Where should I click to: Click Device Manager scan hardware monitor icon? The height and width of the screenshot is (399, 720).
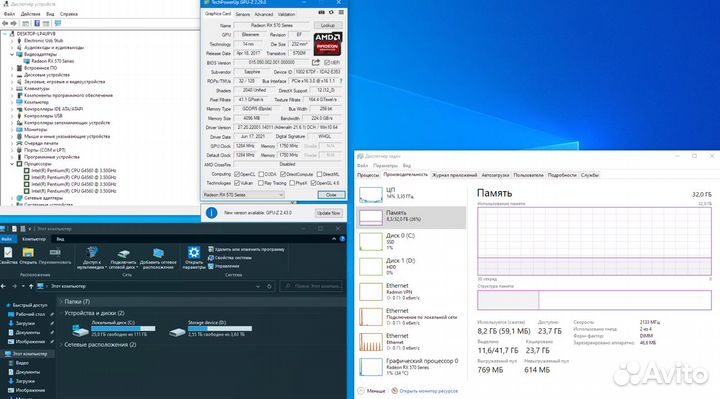58,23
